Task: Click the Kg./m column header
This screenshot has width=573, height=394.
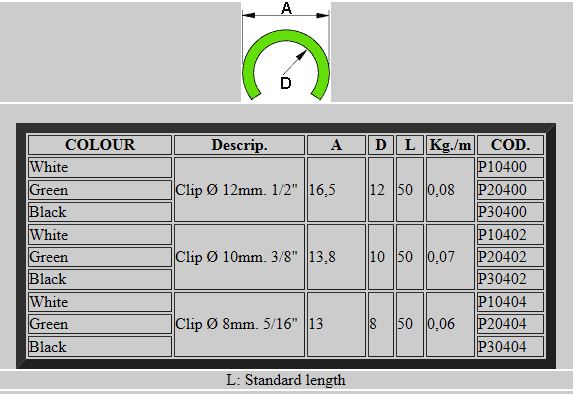Action: click(450, 145)
